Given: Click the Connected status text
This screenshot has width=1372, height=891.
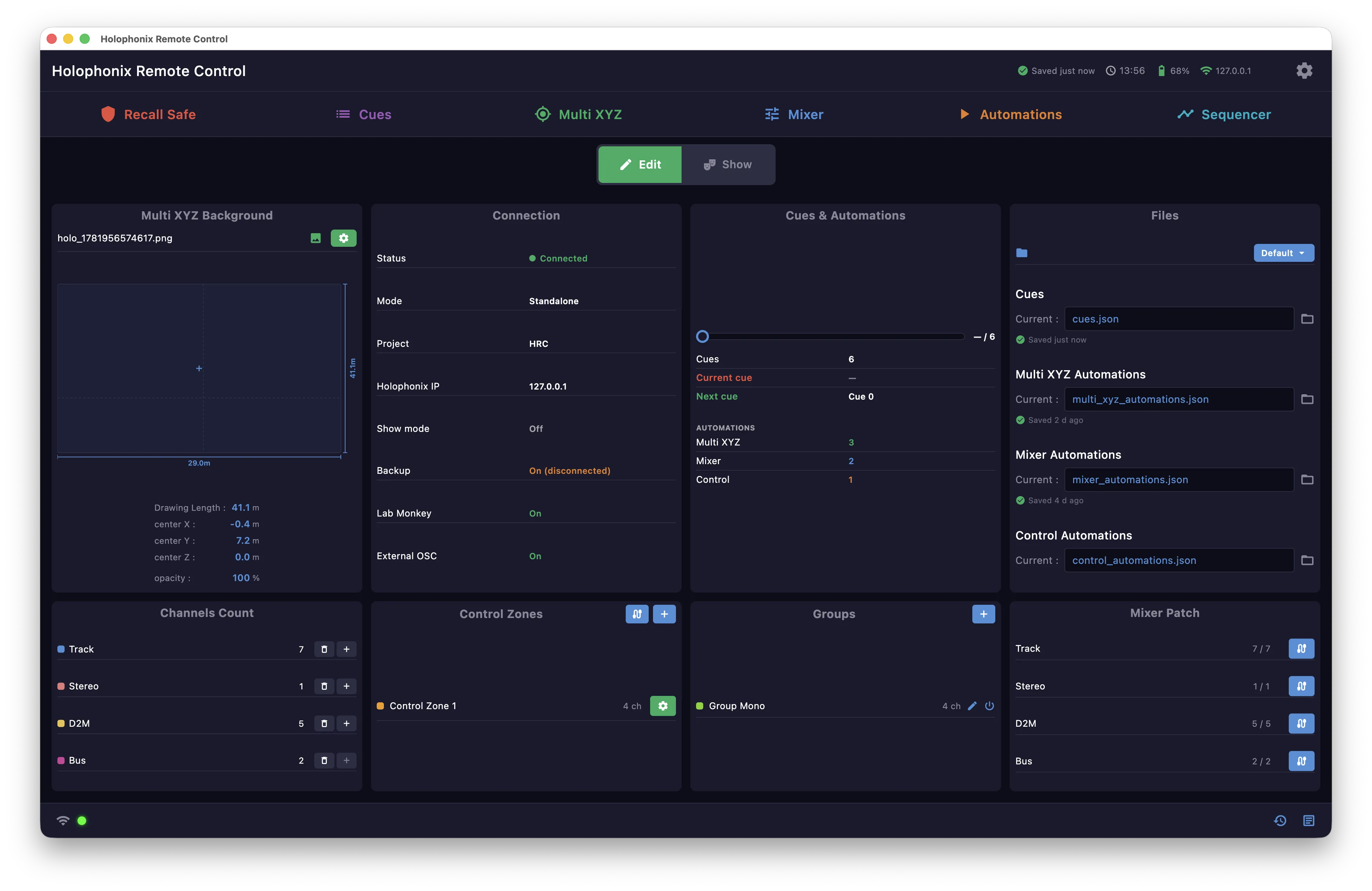Looking at the screenshot, I should (563, 258).
